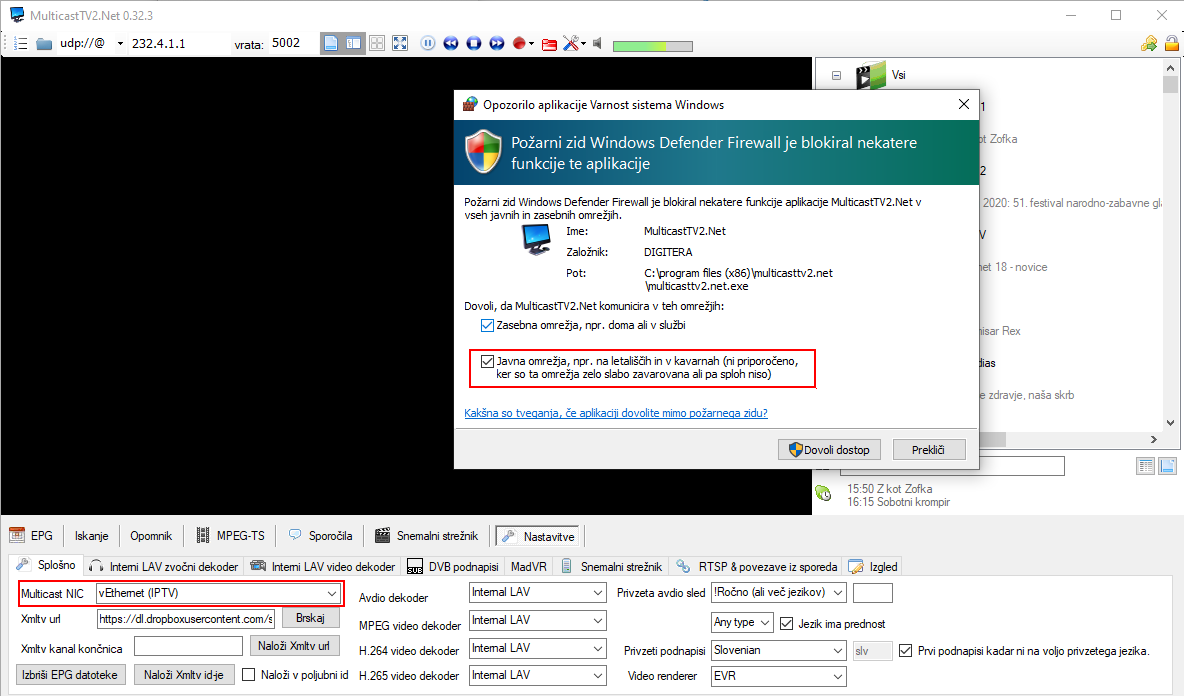Toggle 'Jezik ima prednost' checkbox
Image resolution: width=1184 pixels, height=696 pixels.
(x=787, y=624)
